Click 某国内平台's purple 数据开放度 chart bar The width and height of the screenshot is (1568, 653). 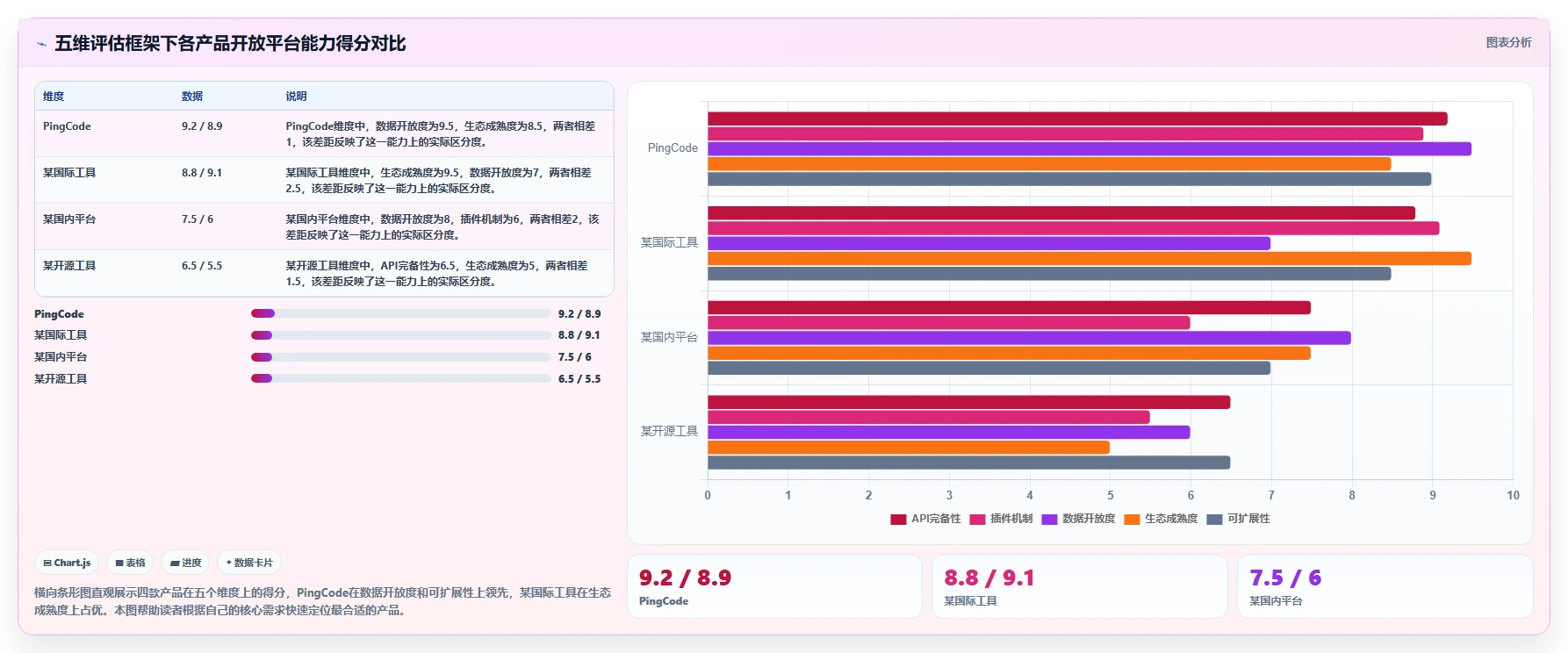pos(1029,338)
